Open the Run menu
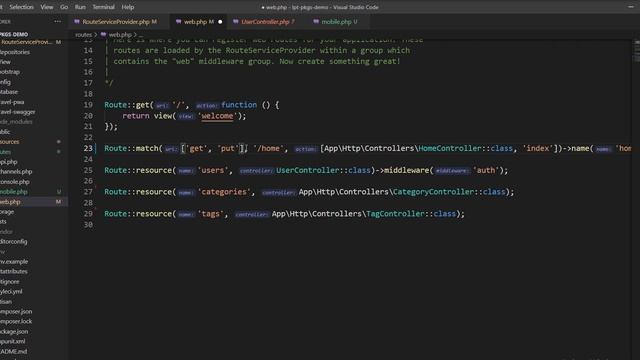This screenshot has width=640, height=360. pos(80,7)
